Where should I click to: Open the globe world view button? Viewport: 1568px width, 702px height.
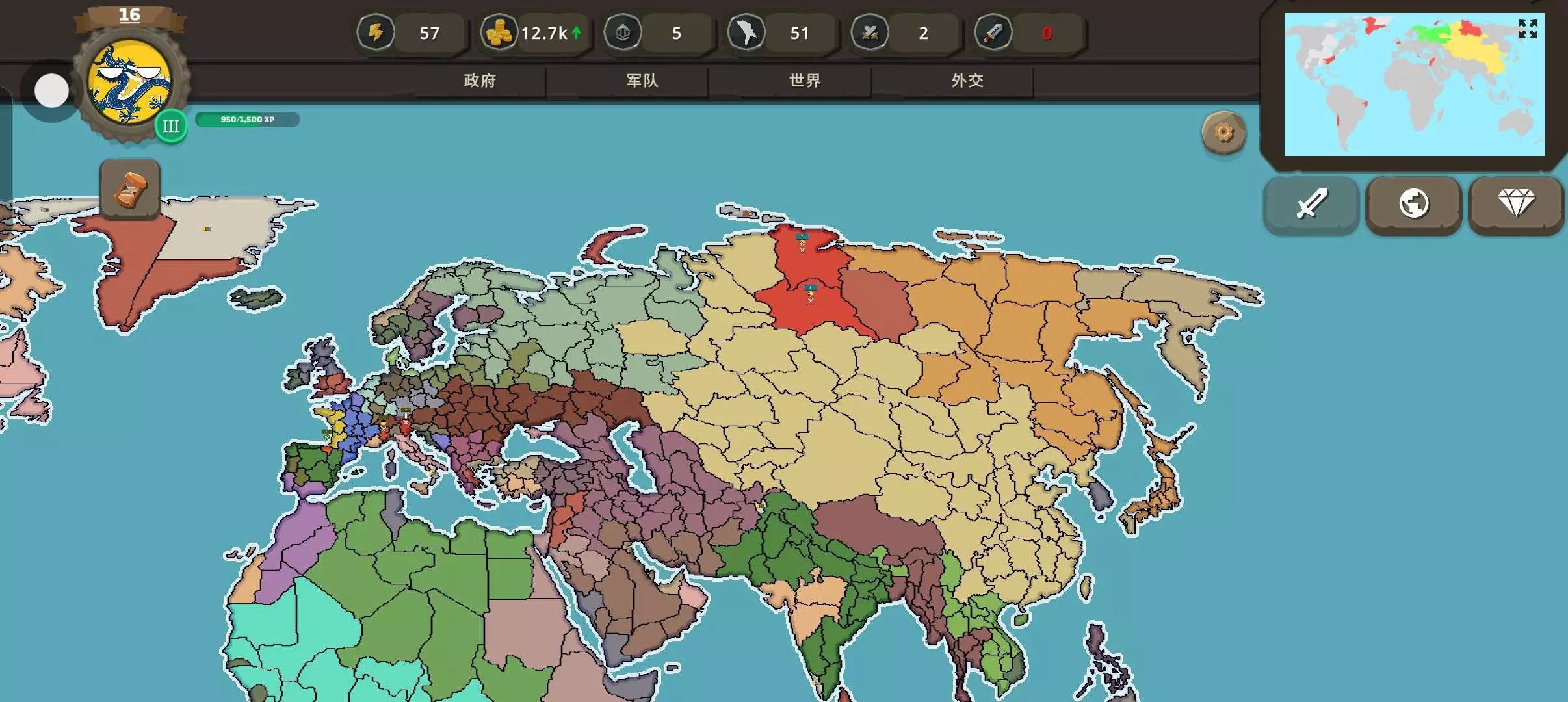tap(1414, 203)
